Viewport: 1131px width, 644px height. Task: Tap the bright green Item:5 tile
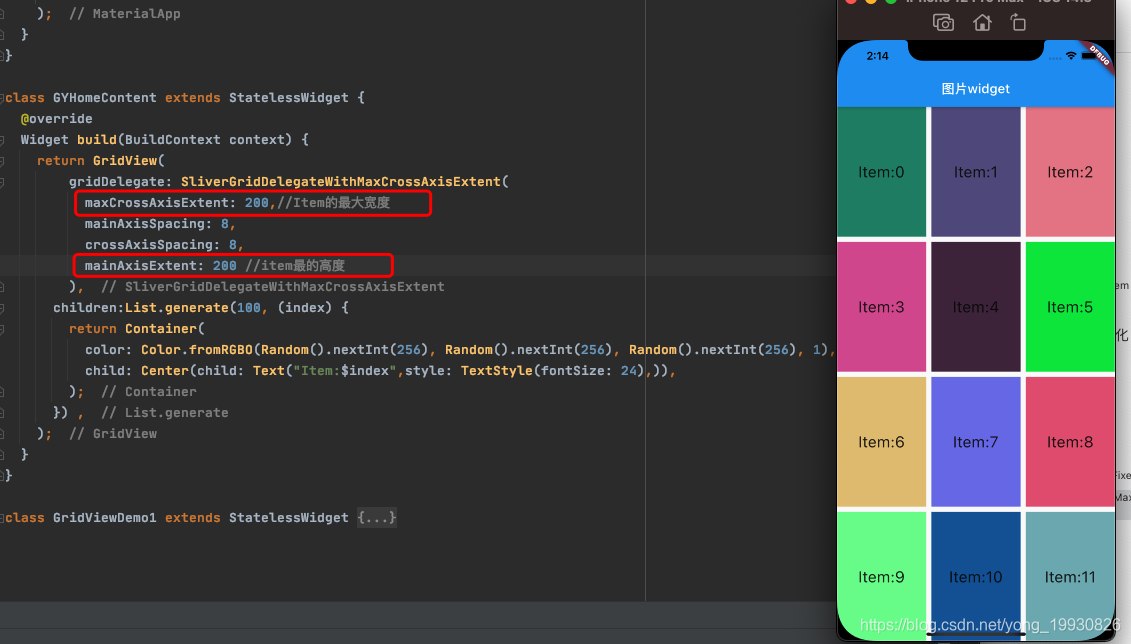coord(1070,306)
